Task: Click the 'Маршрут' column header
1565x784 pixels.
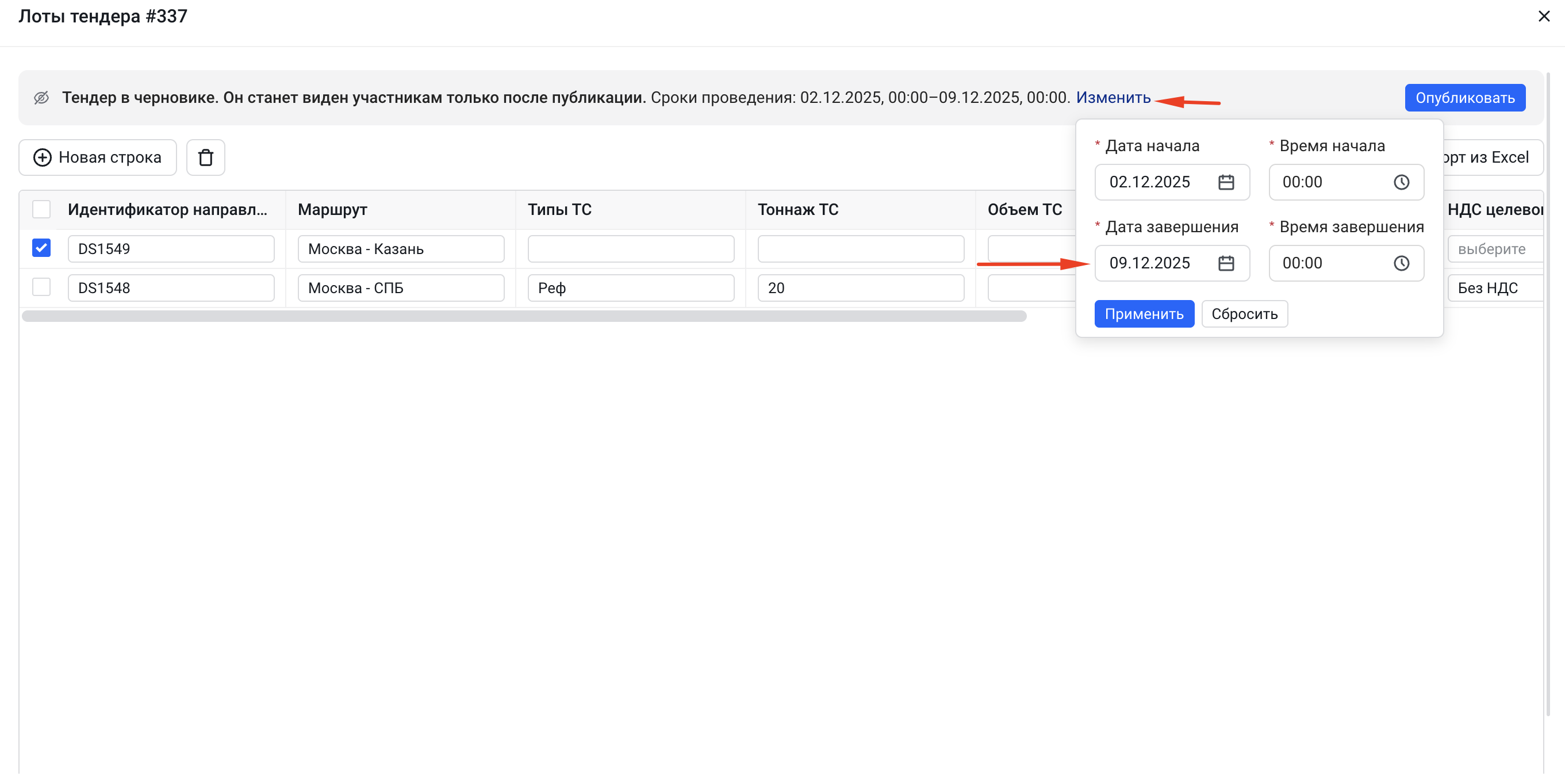Action: [332, 210]
